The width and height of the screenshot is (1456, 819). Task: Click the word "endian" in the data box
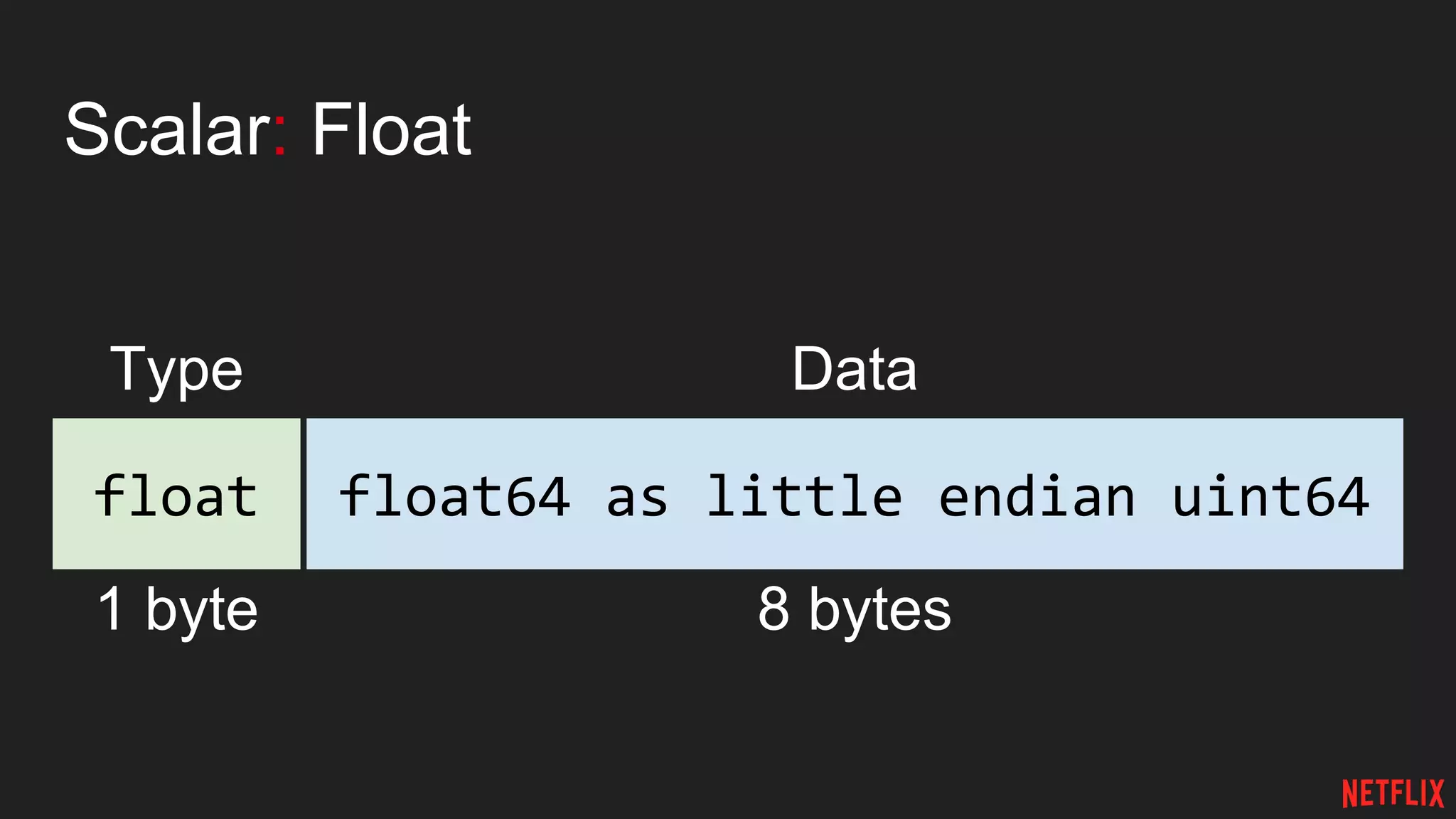(1037, 496)
